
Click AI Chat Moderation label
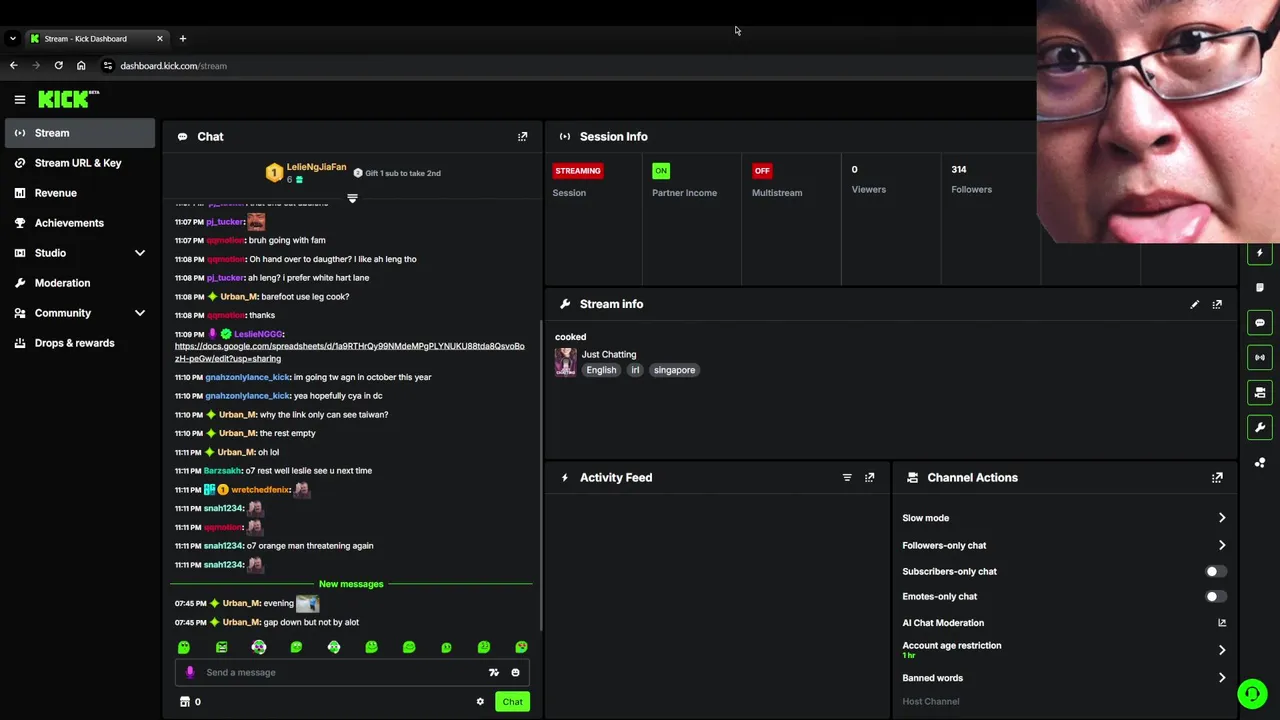pos(943,623)
